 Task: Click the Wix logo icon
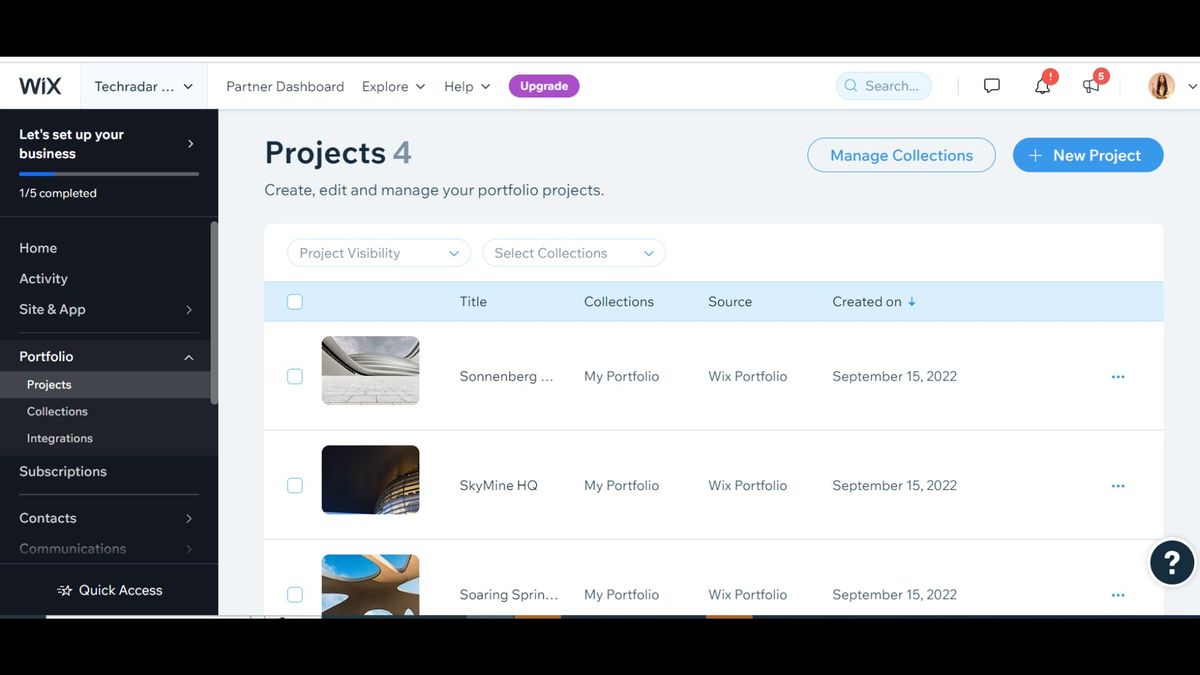[x=40, y=86]
